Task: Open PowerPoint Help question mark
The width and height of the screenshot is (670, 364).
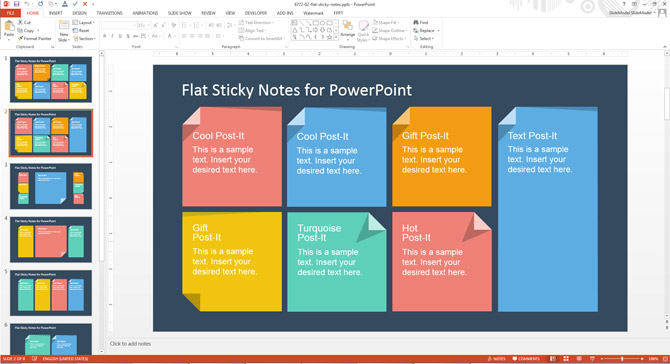Action: tap(624, 4)
